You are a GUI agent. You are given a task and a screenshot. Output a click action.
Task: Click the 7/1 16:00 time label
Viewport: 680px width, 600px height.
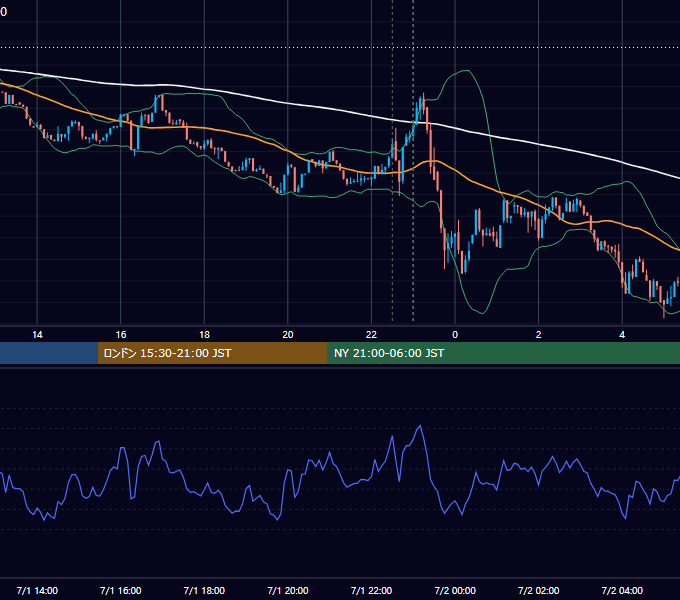[121, 590]
